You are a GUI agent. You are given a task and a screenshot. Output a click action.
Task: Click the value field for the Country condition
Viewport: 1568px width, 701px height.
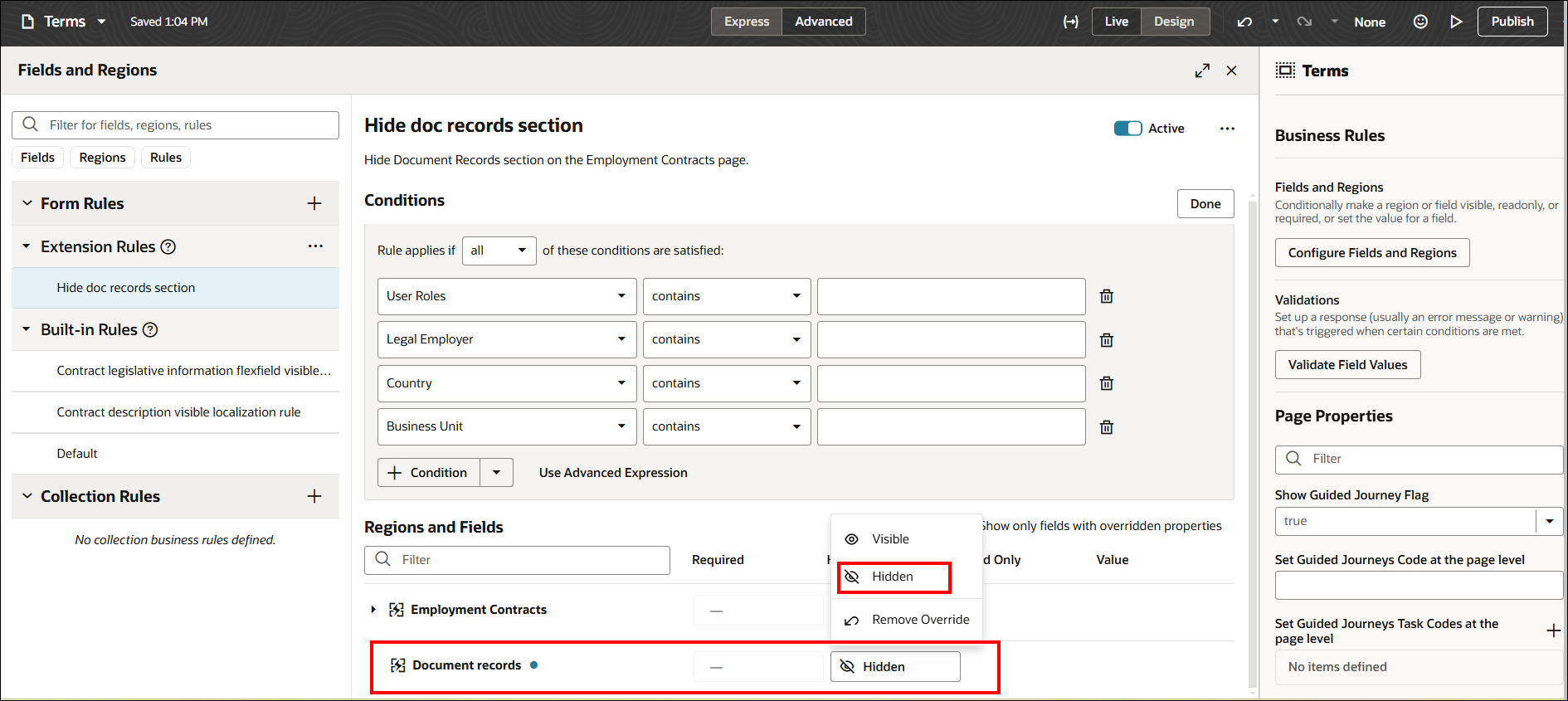point(951,383)
